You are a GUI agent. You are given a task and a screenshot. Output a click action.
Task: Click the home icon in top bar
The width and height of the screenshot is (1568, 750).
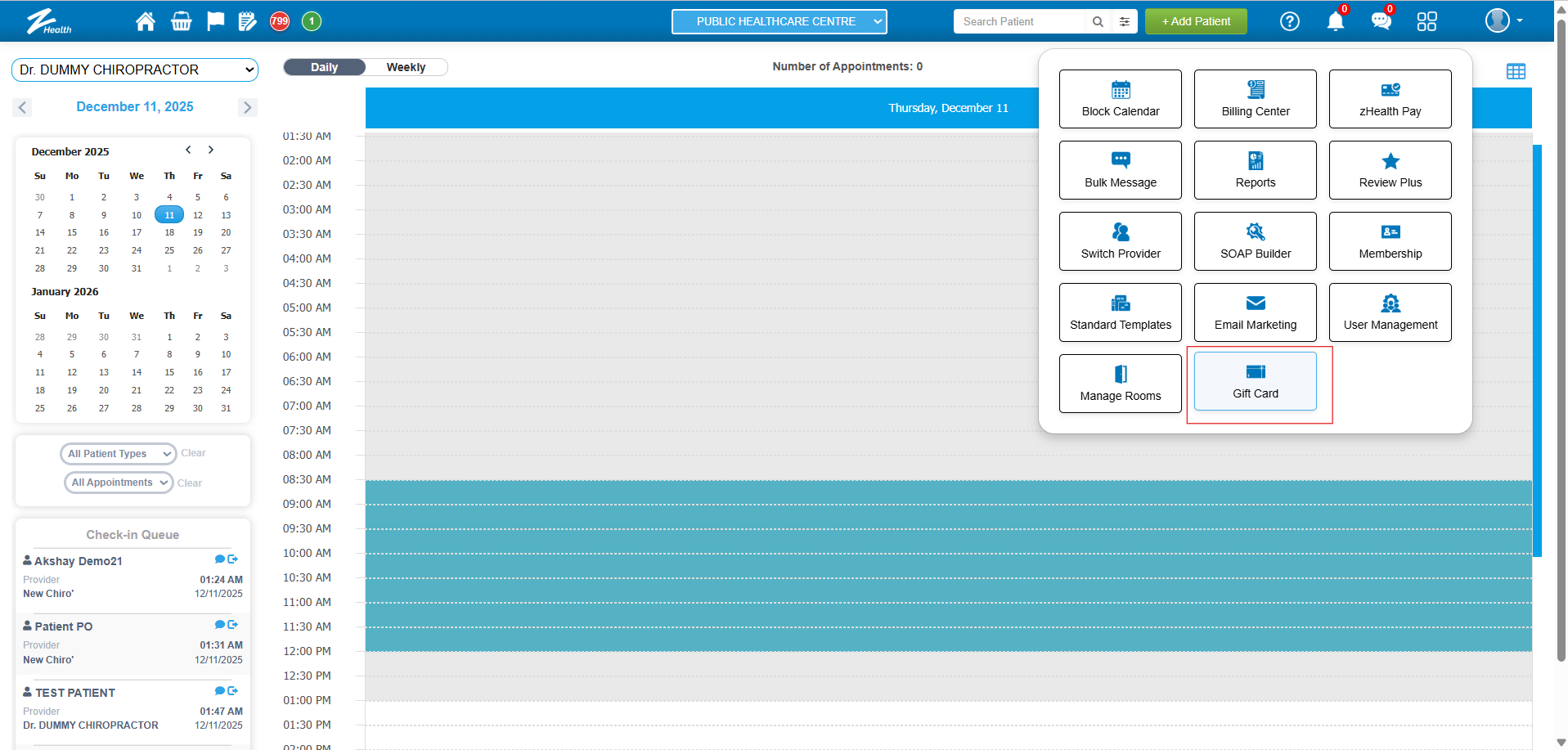click(146, 21)
